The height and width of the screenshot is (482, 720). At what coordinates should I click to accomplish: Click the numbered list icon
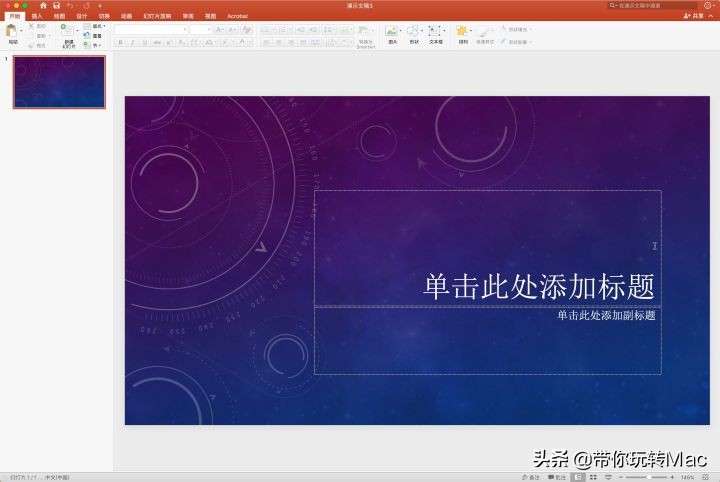point(282,30)
